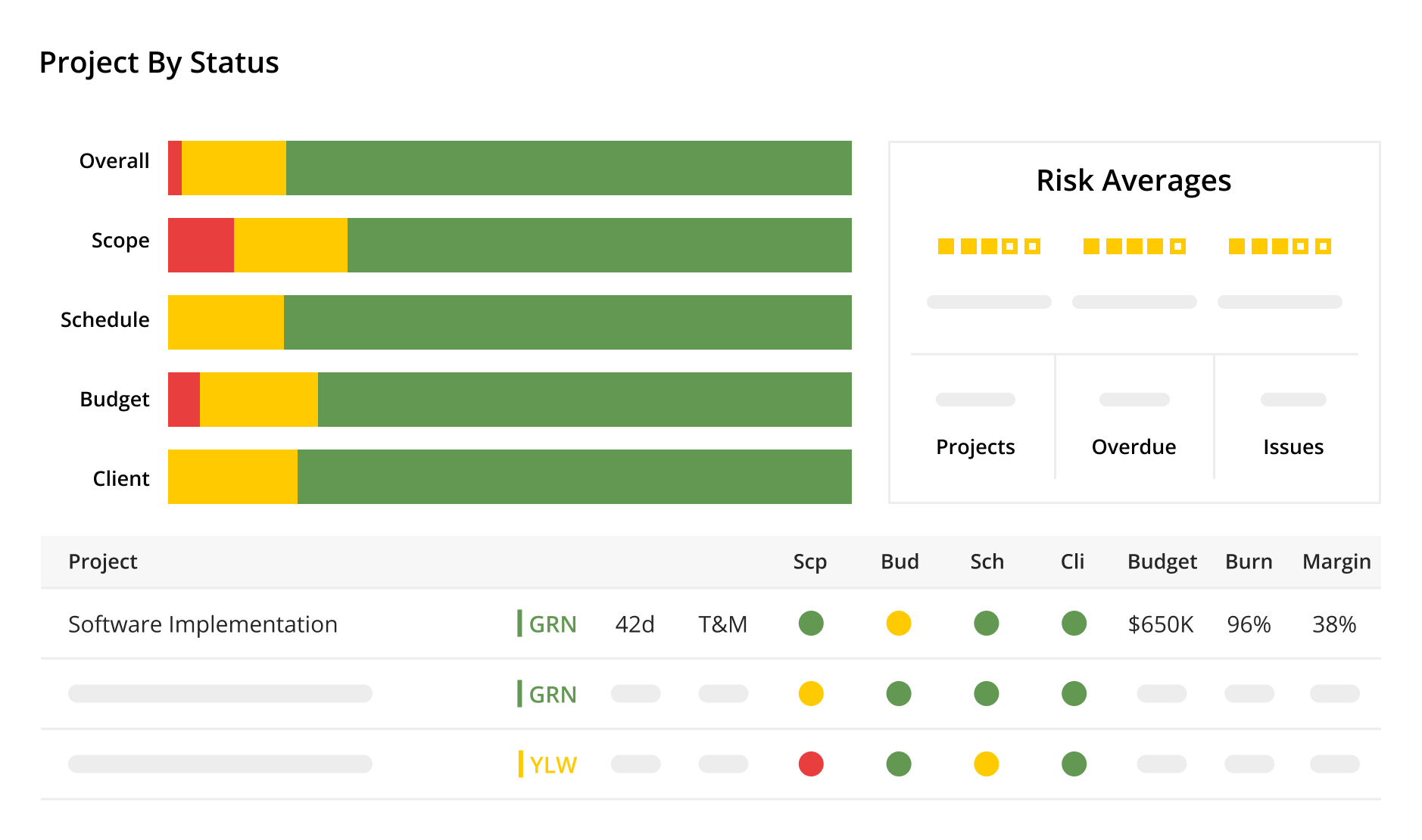Toggle a filled rating square under Overdue risk average
Image resolution: width=1422 pixels, height=840 pixels.
[x=1090, y=246]
